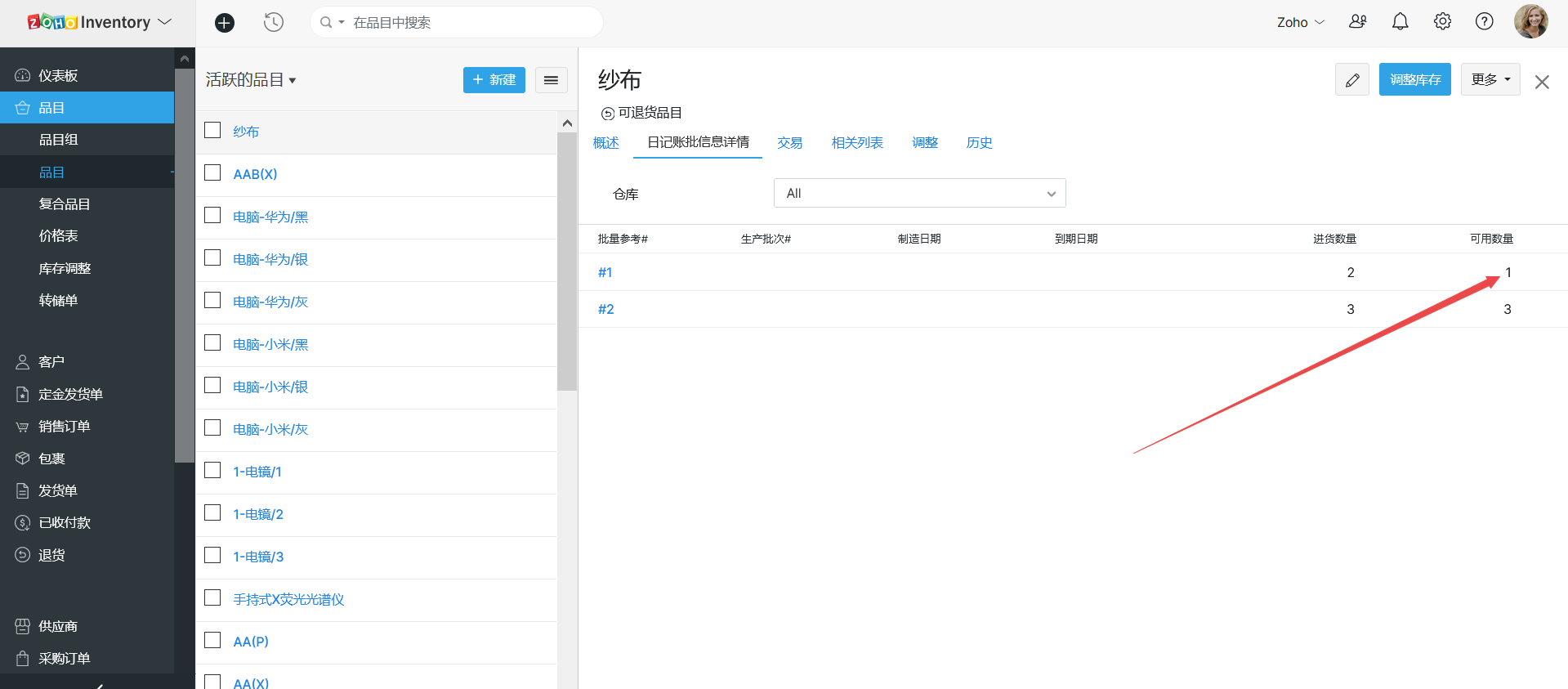1568x689 pixels.
Task: Expand the 活跃的品目 filter dropdown
Action: [x=250, y=80]
